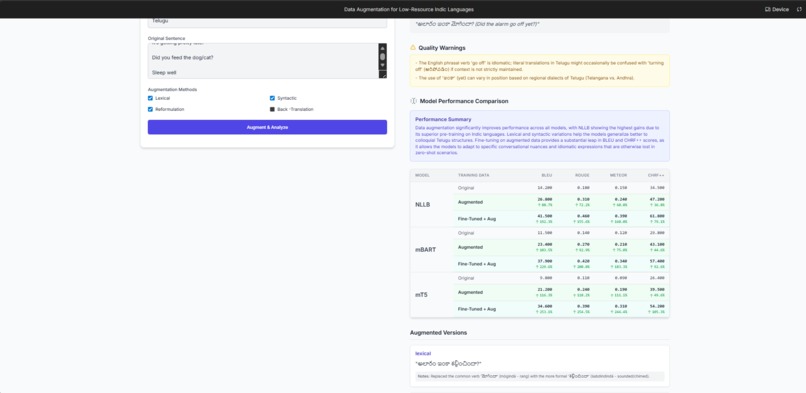Click mT5 Augmented training data row

562,292
